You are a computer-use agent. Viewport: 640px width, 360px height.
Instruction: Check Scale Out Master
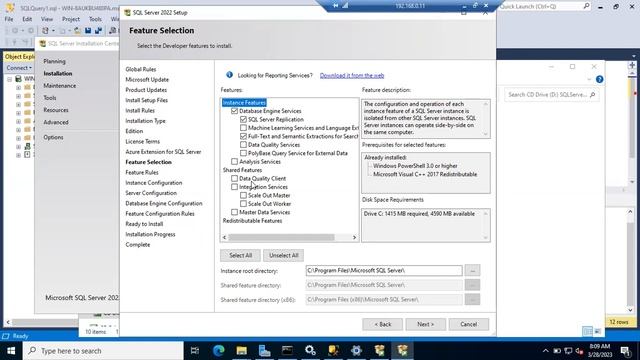pyautogui.click(x=243, y=195)
